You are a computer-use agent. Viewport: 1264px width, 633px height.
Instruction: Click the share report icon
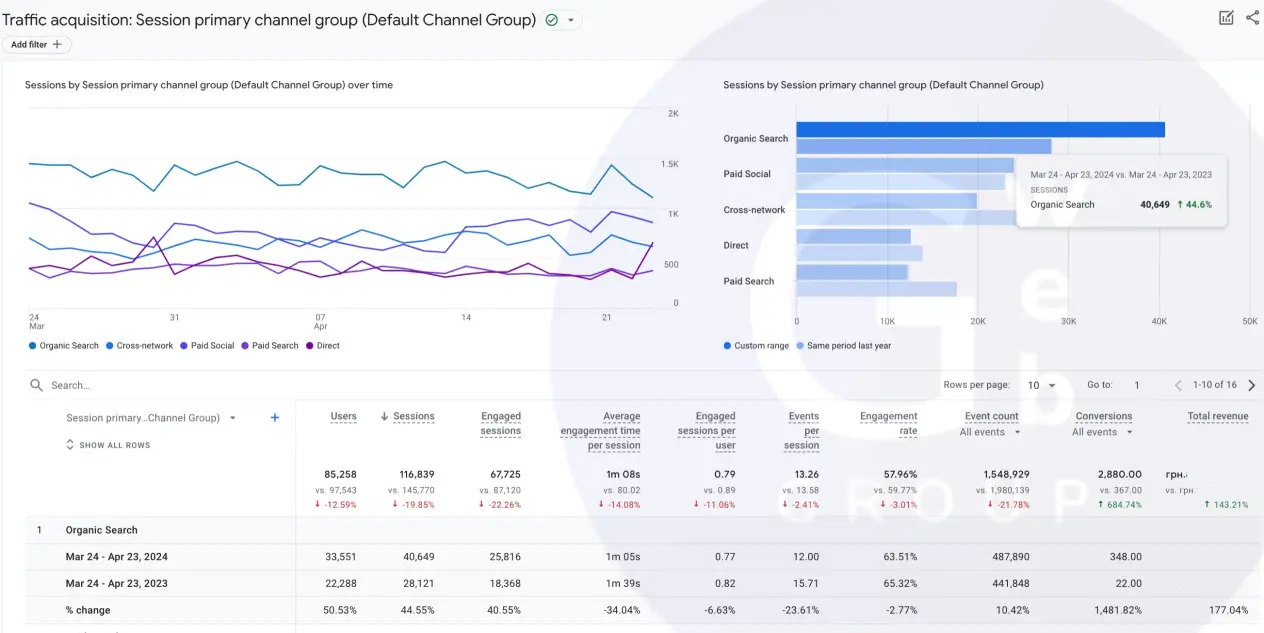coord(1252,18)
